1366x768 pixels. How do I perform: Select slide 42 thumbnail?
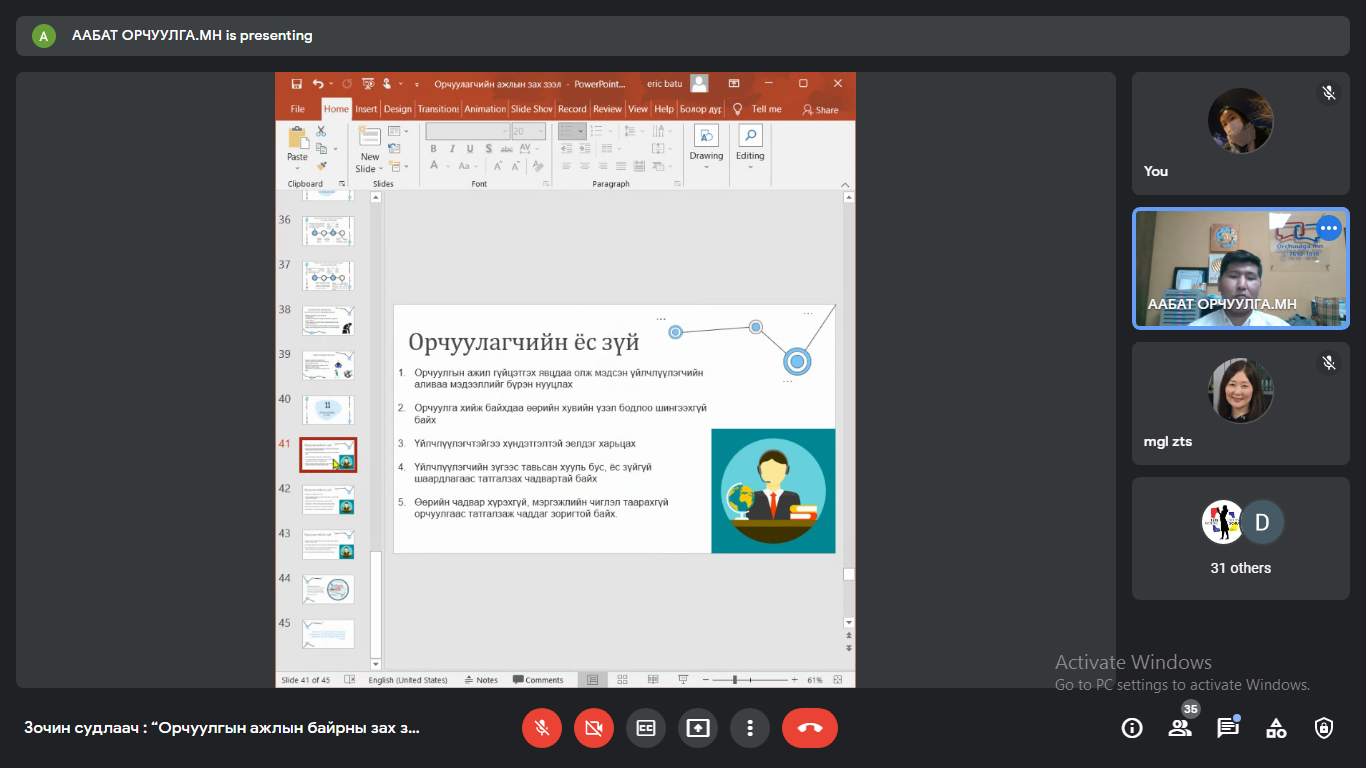328,499
